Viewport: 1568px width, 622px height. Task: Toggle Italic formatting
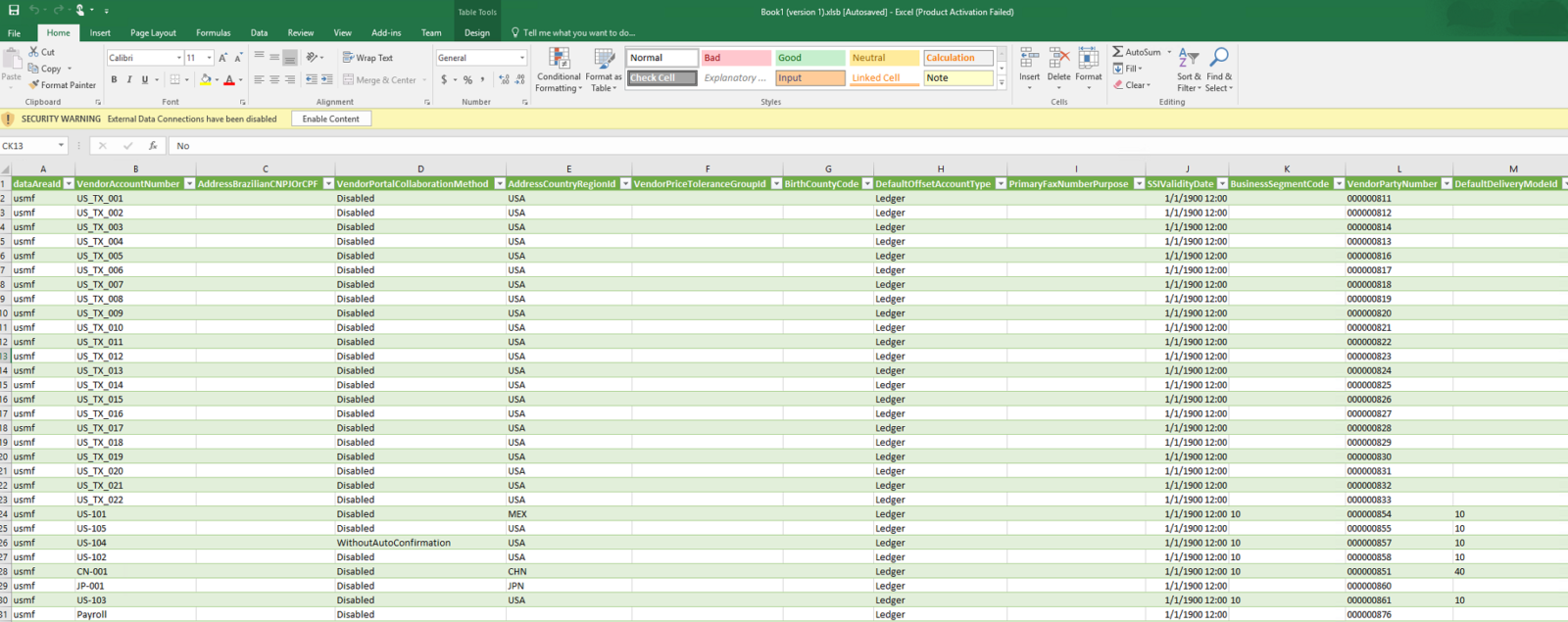(x=129, y=80)
